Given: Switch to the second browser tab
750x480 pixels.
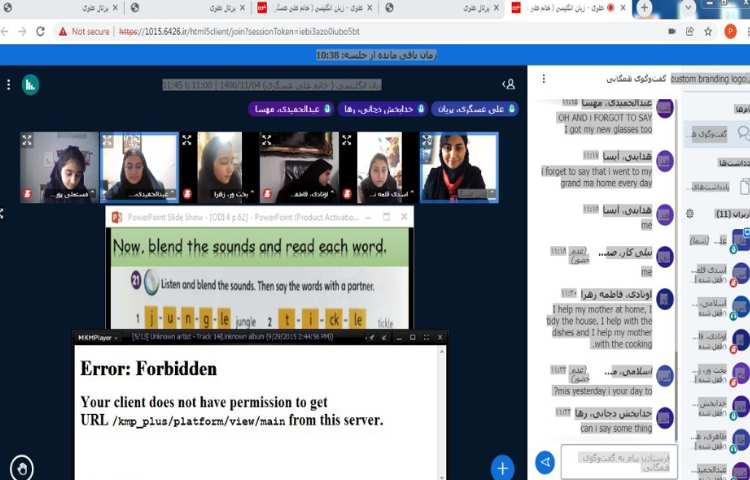Looking at the screenshot, I should coord(188,8).
